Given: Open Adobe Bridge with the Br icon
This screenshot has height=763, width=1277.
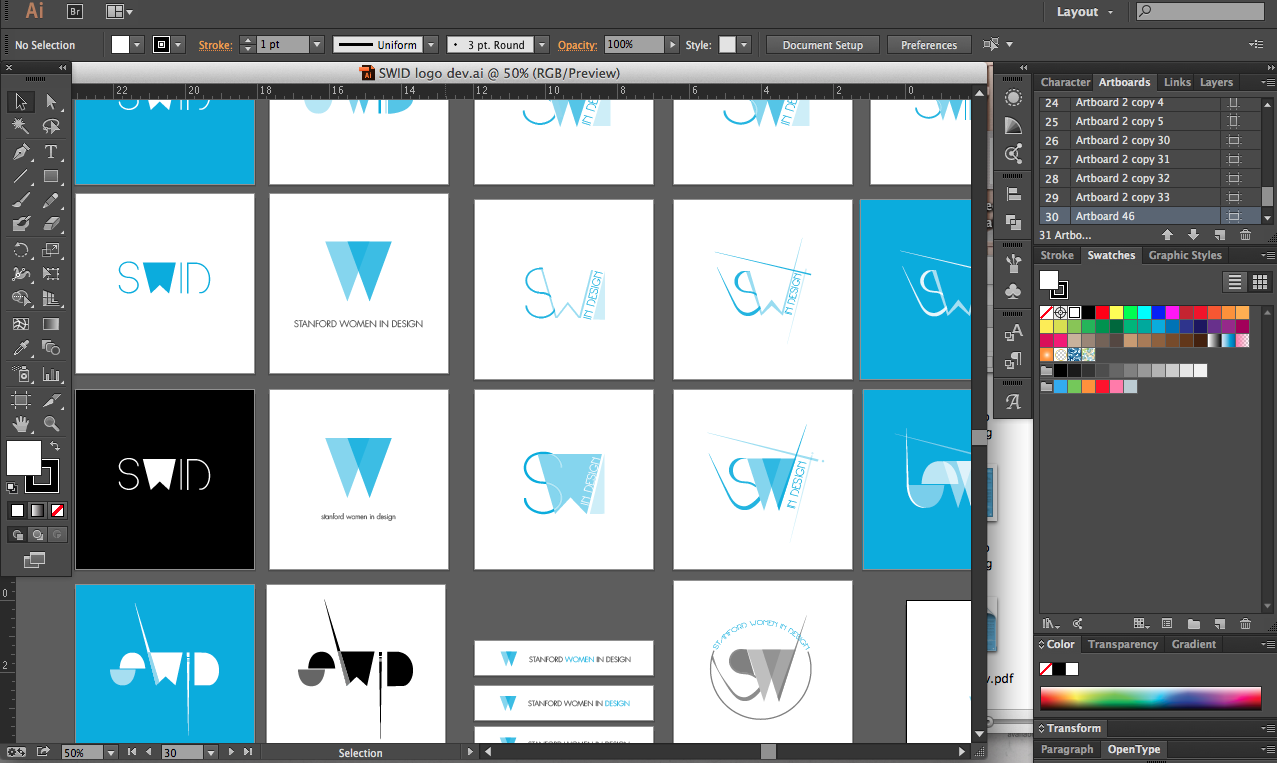Looking at the screenshot, I should 75,11.
